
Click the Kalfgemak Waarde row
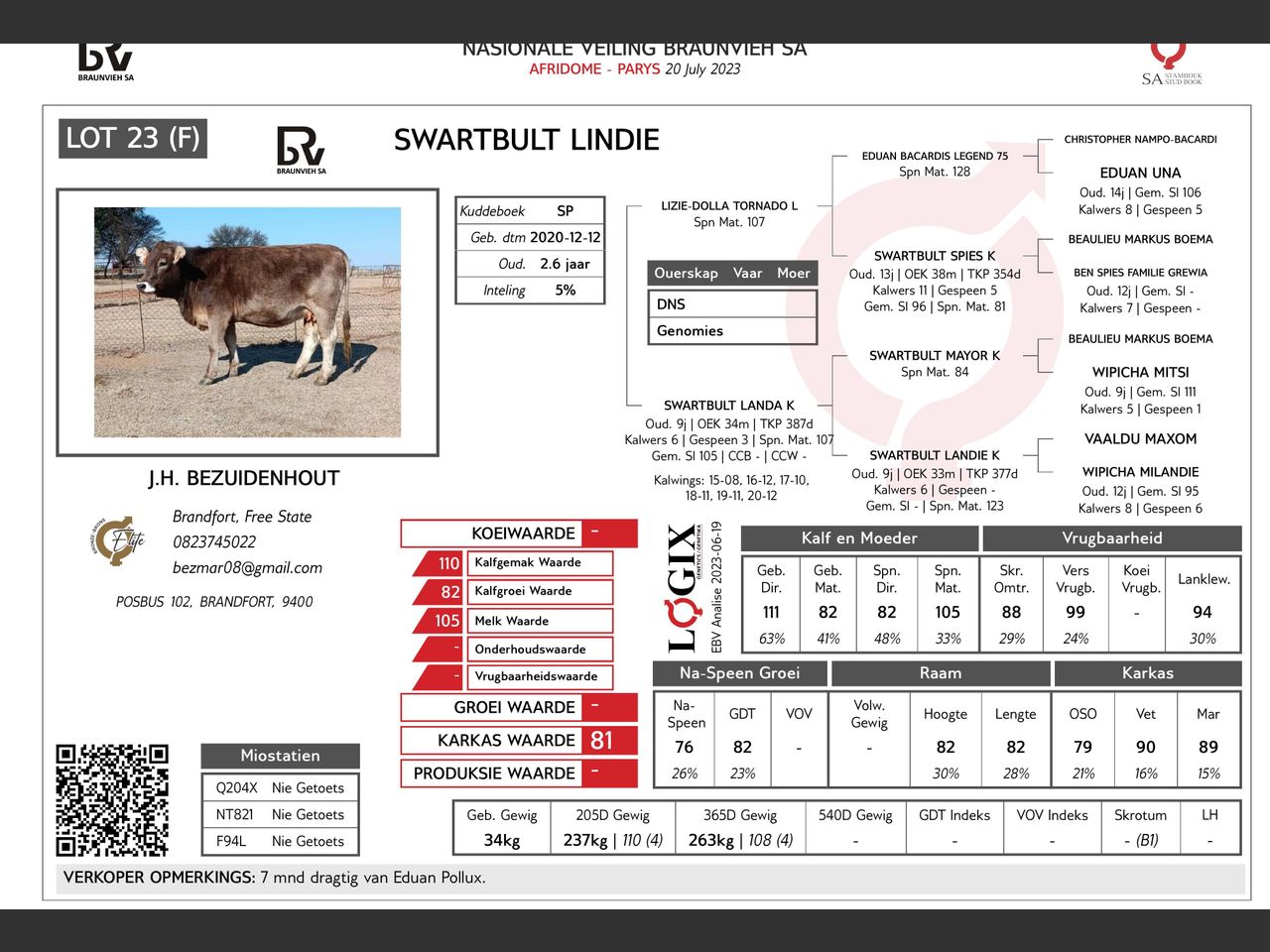pos(513,562)
